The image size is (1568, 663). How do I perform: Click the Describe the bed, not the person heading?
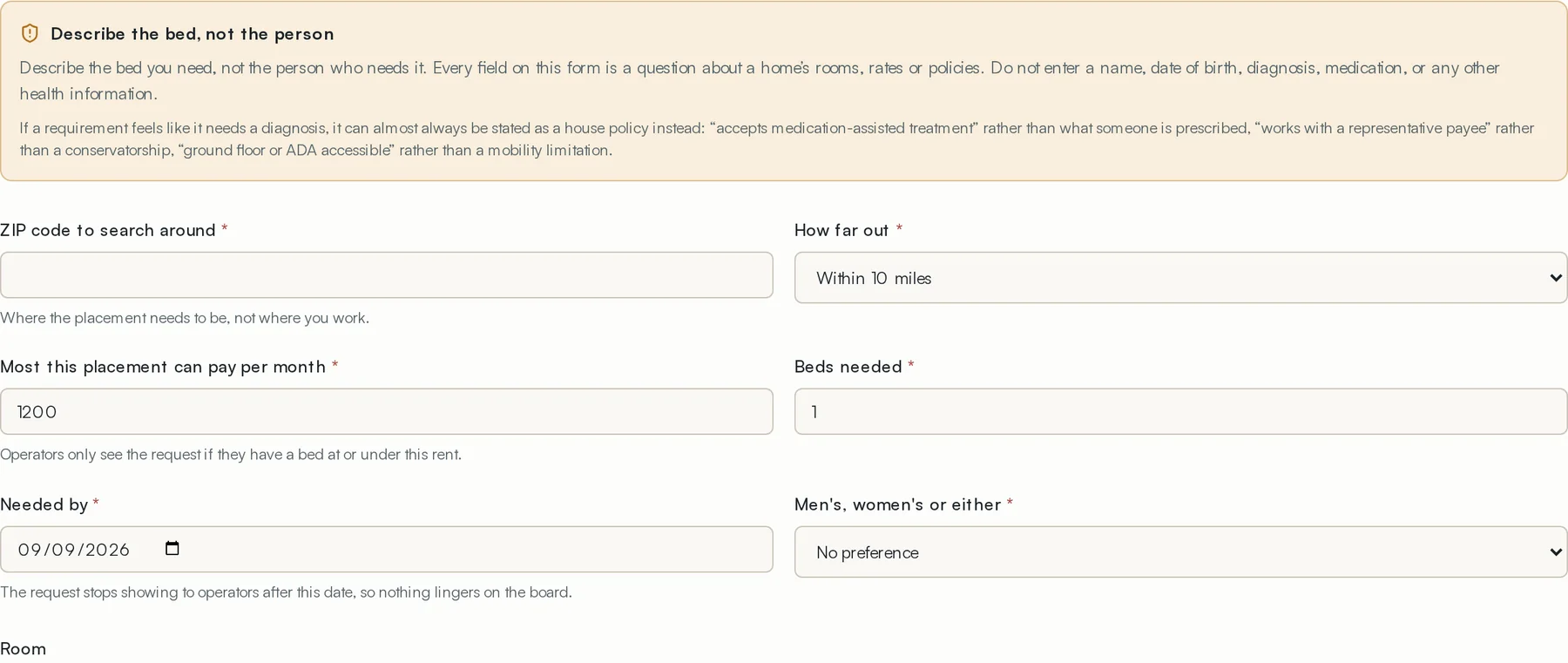click(x=192, y=34)
